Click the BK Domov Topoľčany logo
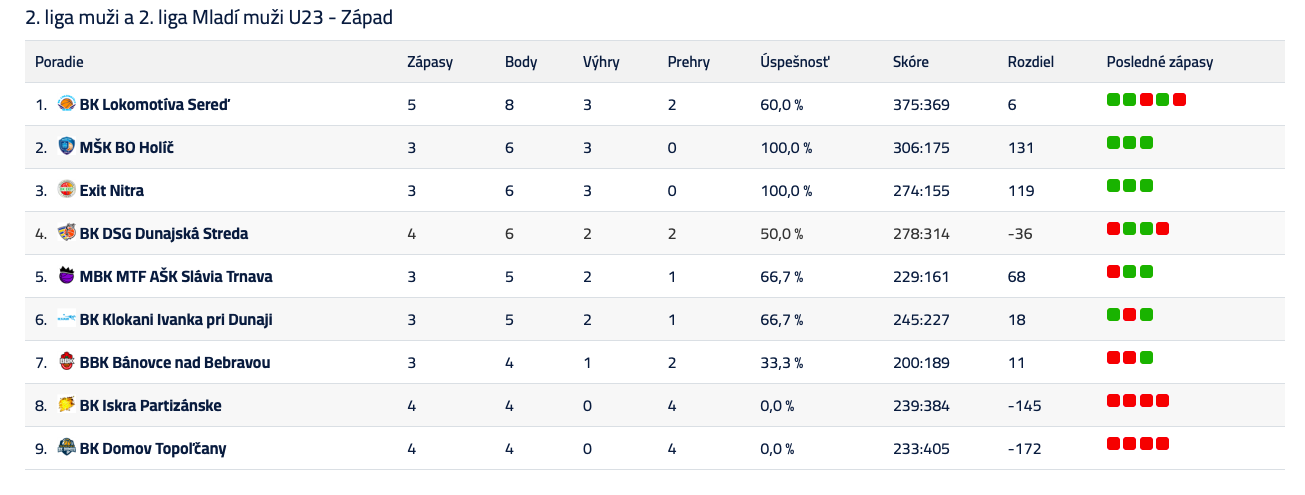 [x=67, y=447]
